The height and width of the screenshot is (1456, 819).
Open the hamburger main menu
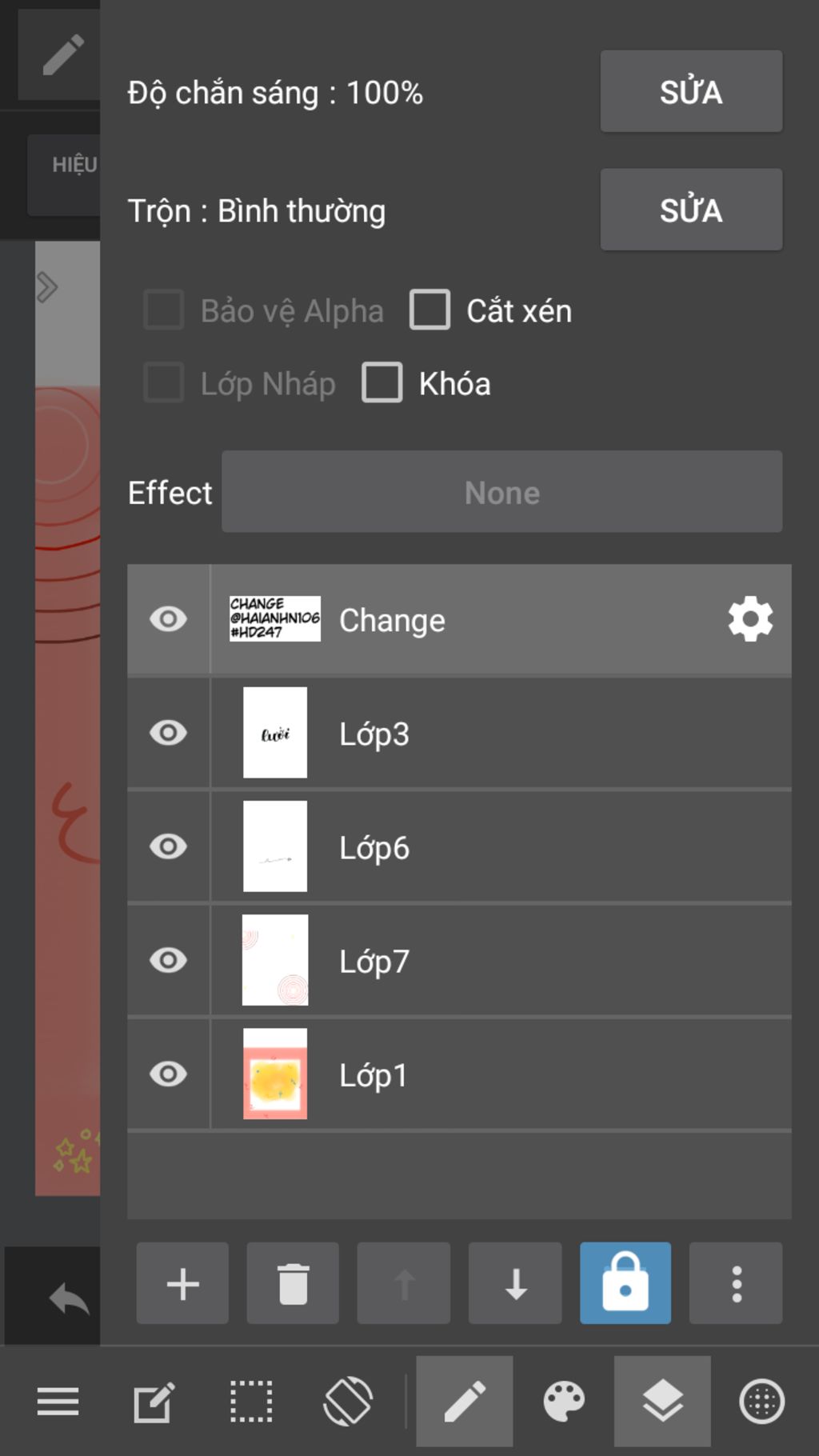[58, 1402]
